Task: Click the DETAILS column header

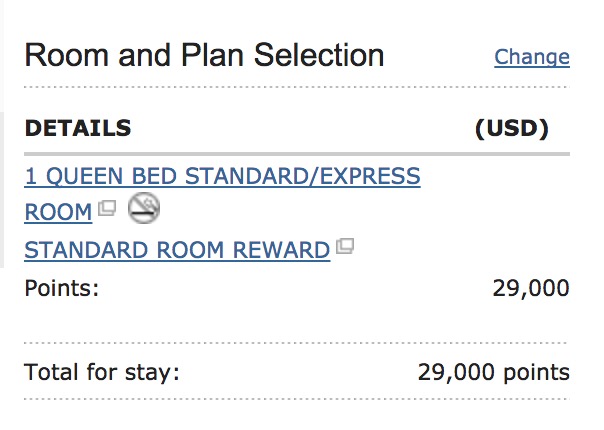Action: [78, 128]
